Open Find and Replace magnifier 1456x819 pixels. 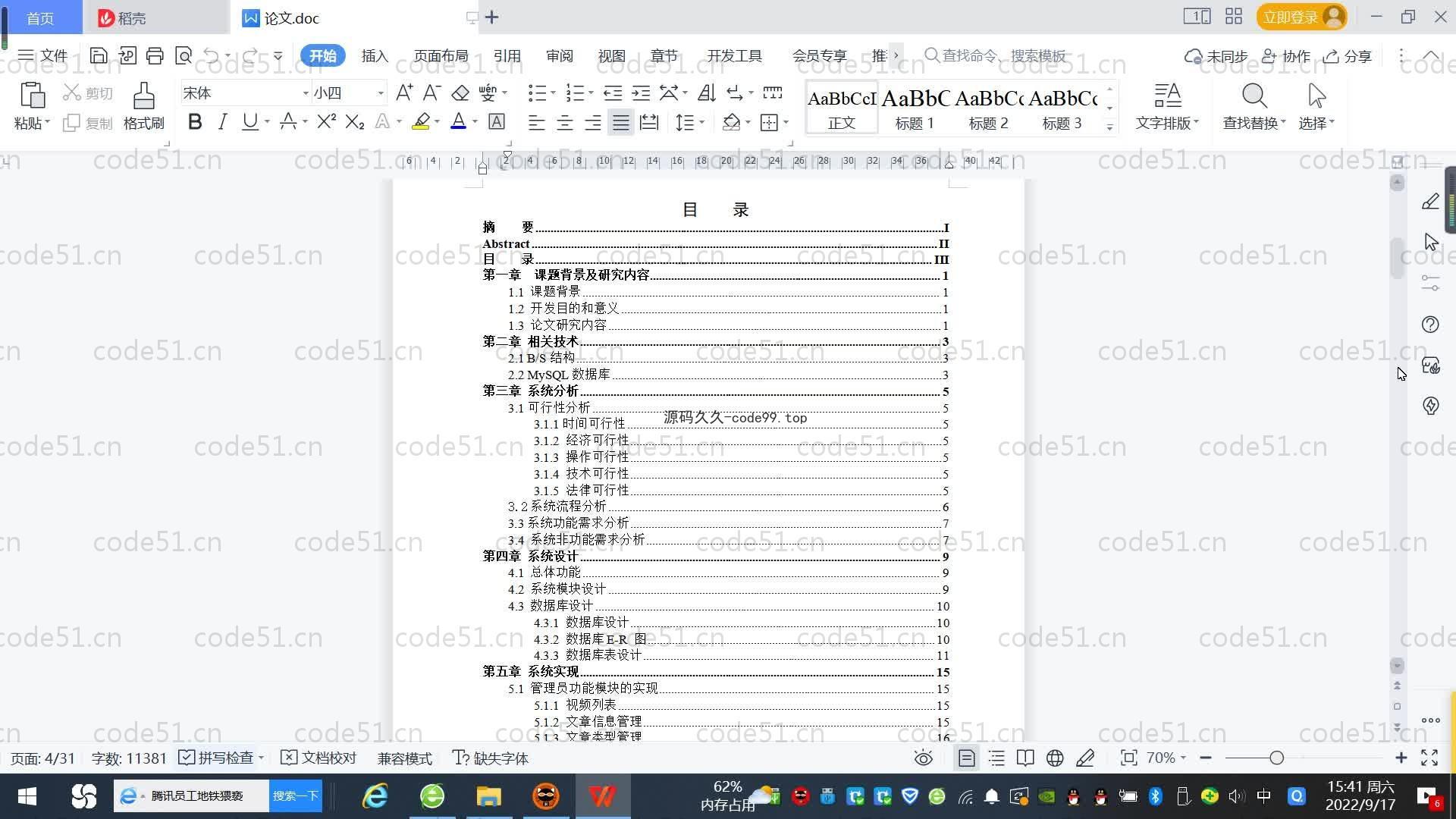[x=1254, y=96]
